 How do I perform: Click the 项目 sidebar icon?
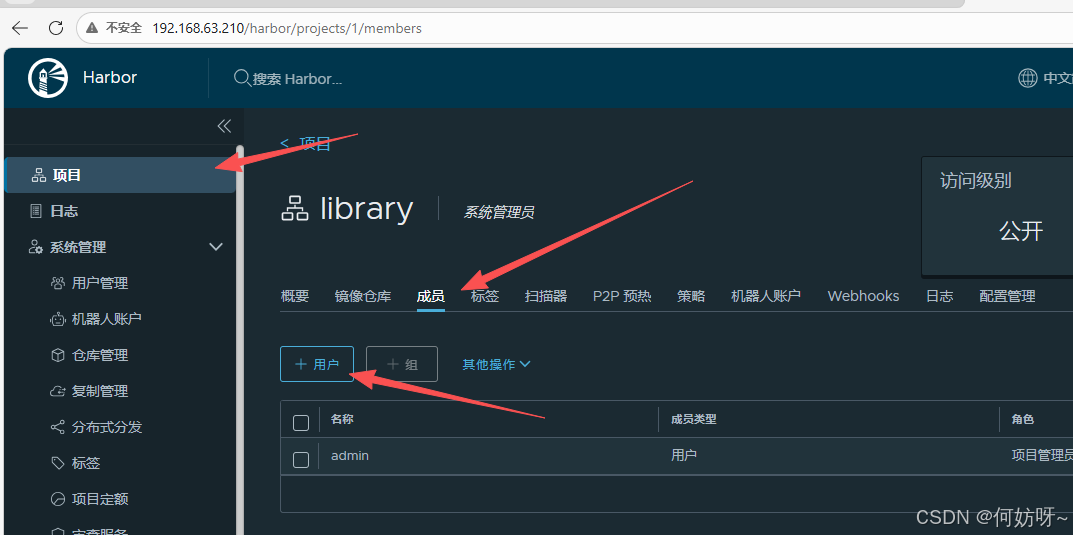(x=38, y=175)
